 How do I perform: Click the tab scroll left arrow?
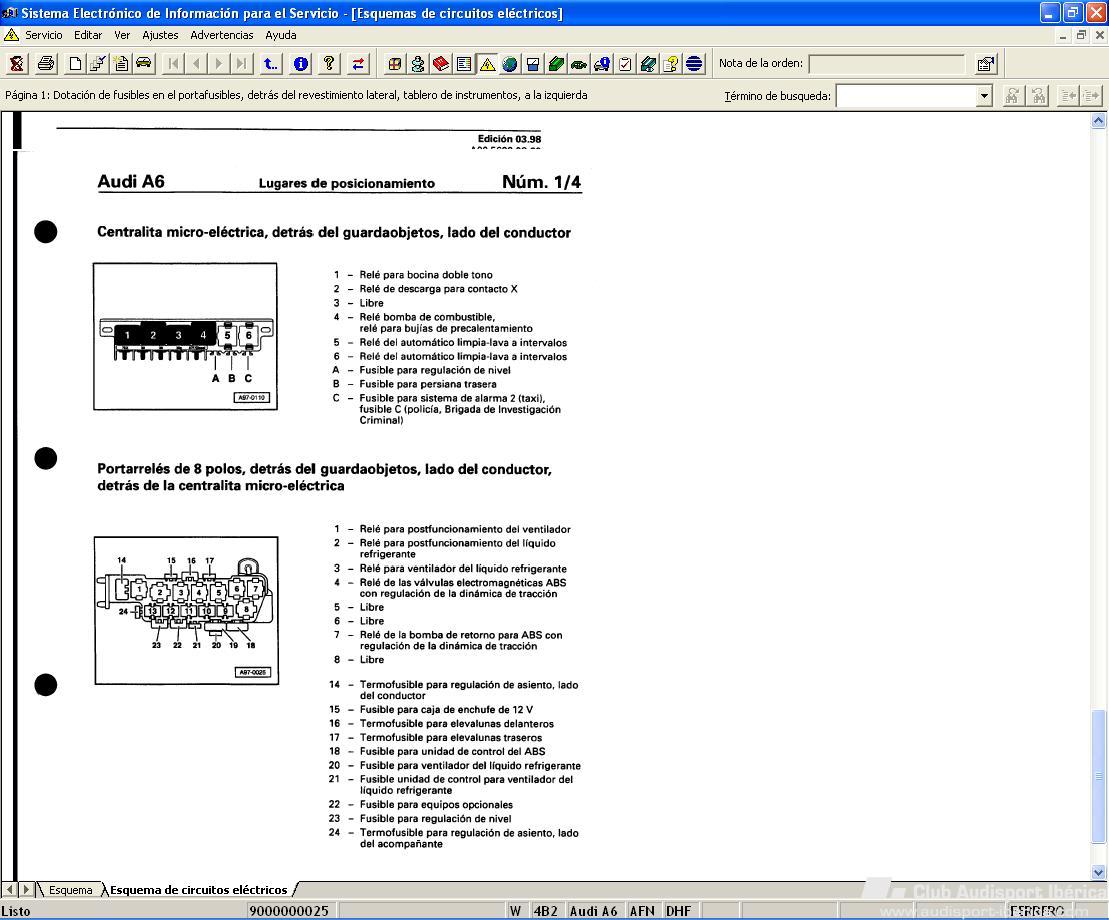tap(10, 890)
